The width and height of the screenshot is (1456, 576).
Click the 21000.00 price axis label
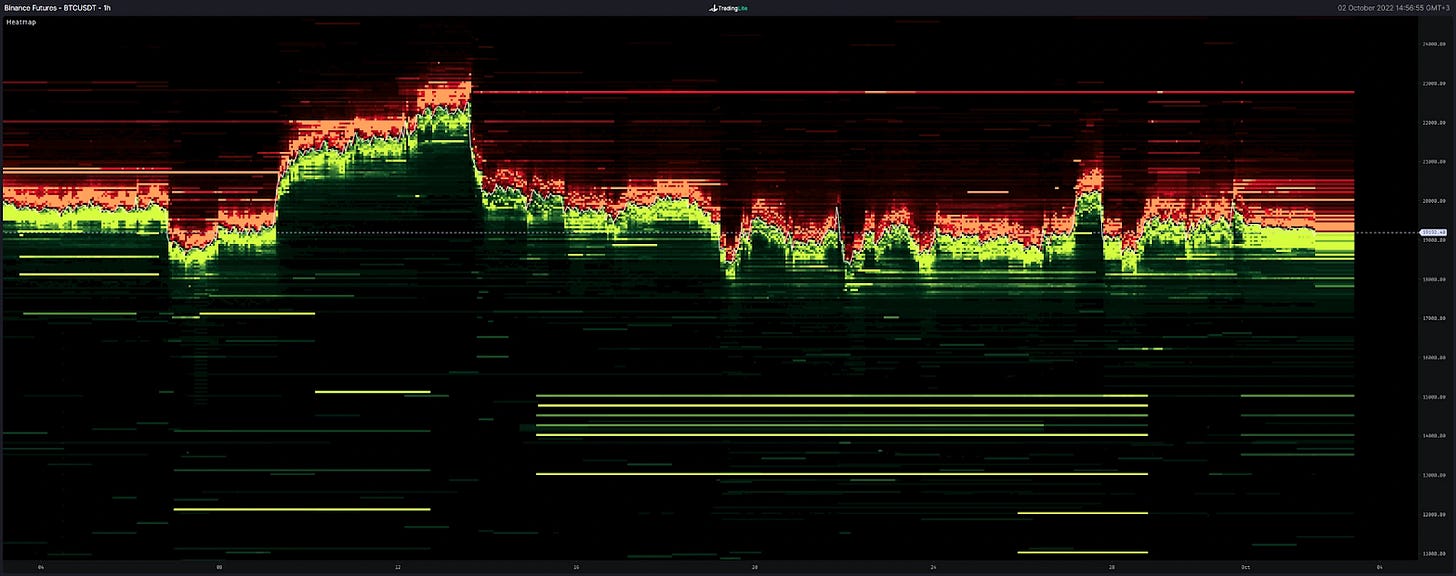1434,161
